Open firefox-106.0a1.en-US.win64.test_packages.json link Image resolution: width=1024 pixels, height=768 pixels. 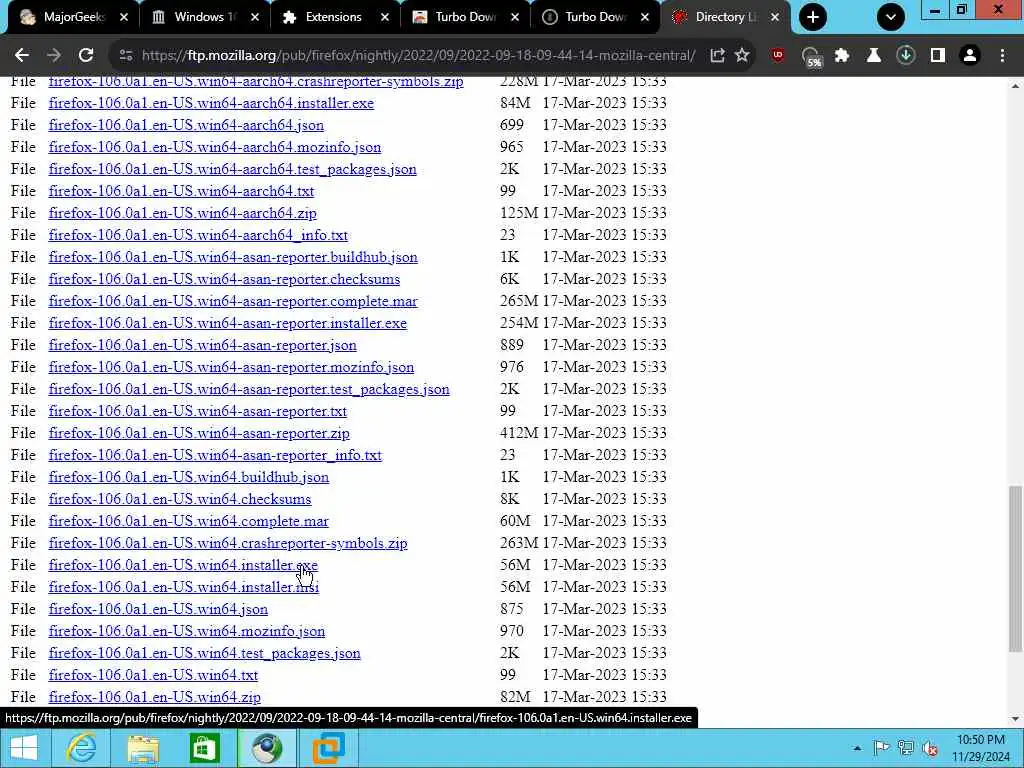(204, 653)
